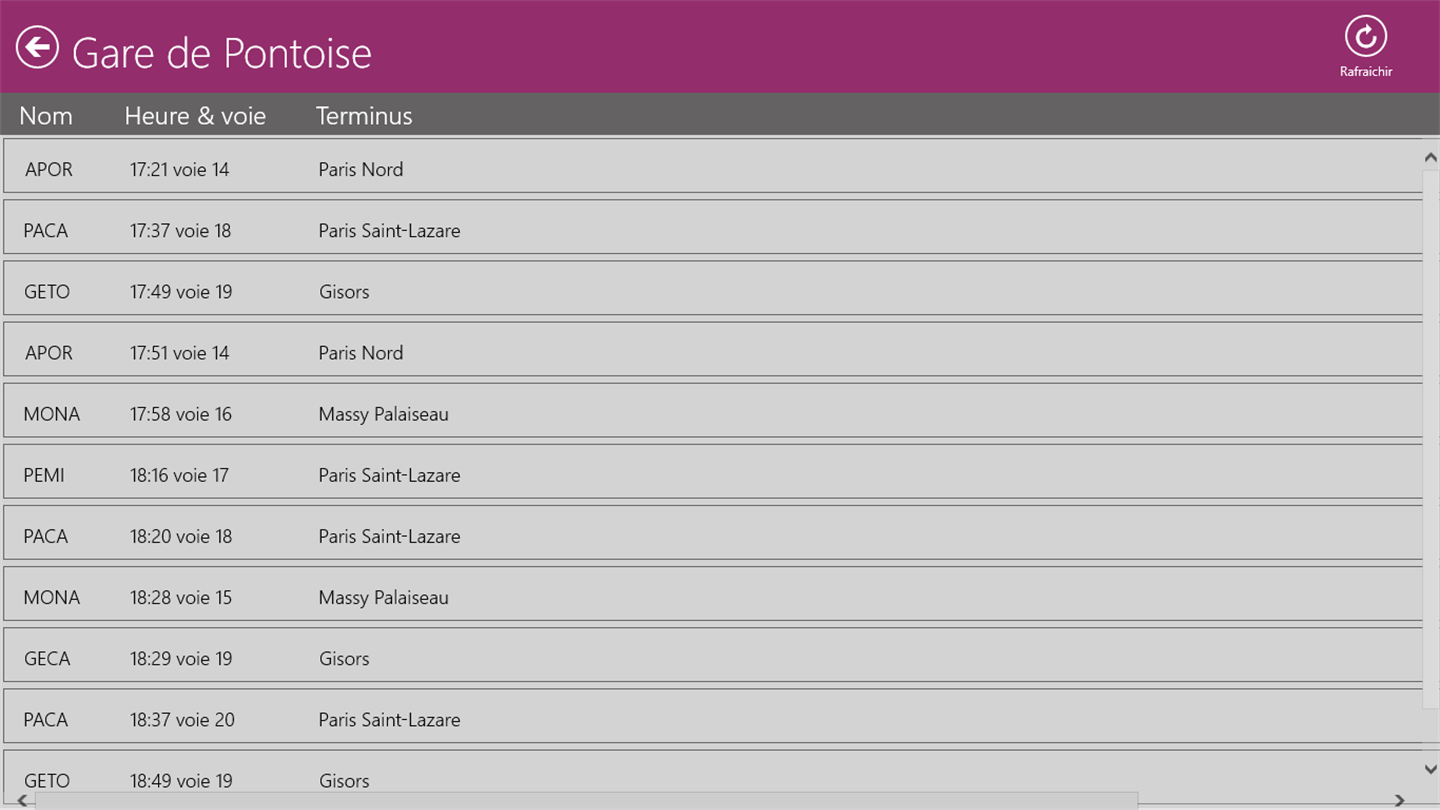Click the horizontal scrollbar left arrow
The height and width of the screenshot is (810, 1440).
[x=22, y=800]
